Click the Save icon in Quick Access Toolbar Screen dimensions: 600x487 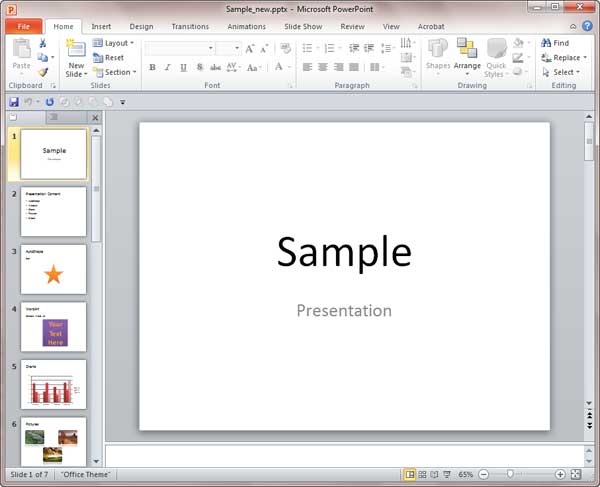(x=14, y=101)
